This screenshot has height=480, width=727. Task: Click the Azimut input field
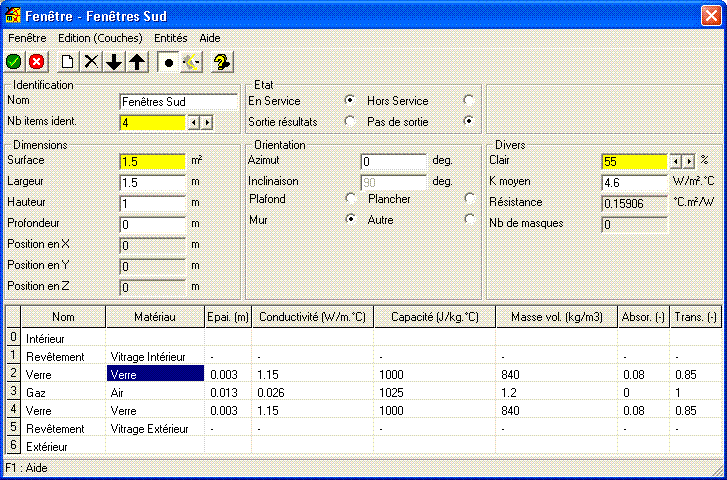pos(394,162)
